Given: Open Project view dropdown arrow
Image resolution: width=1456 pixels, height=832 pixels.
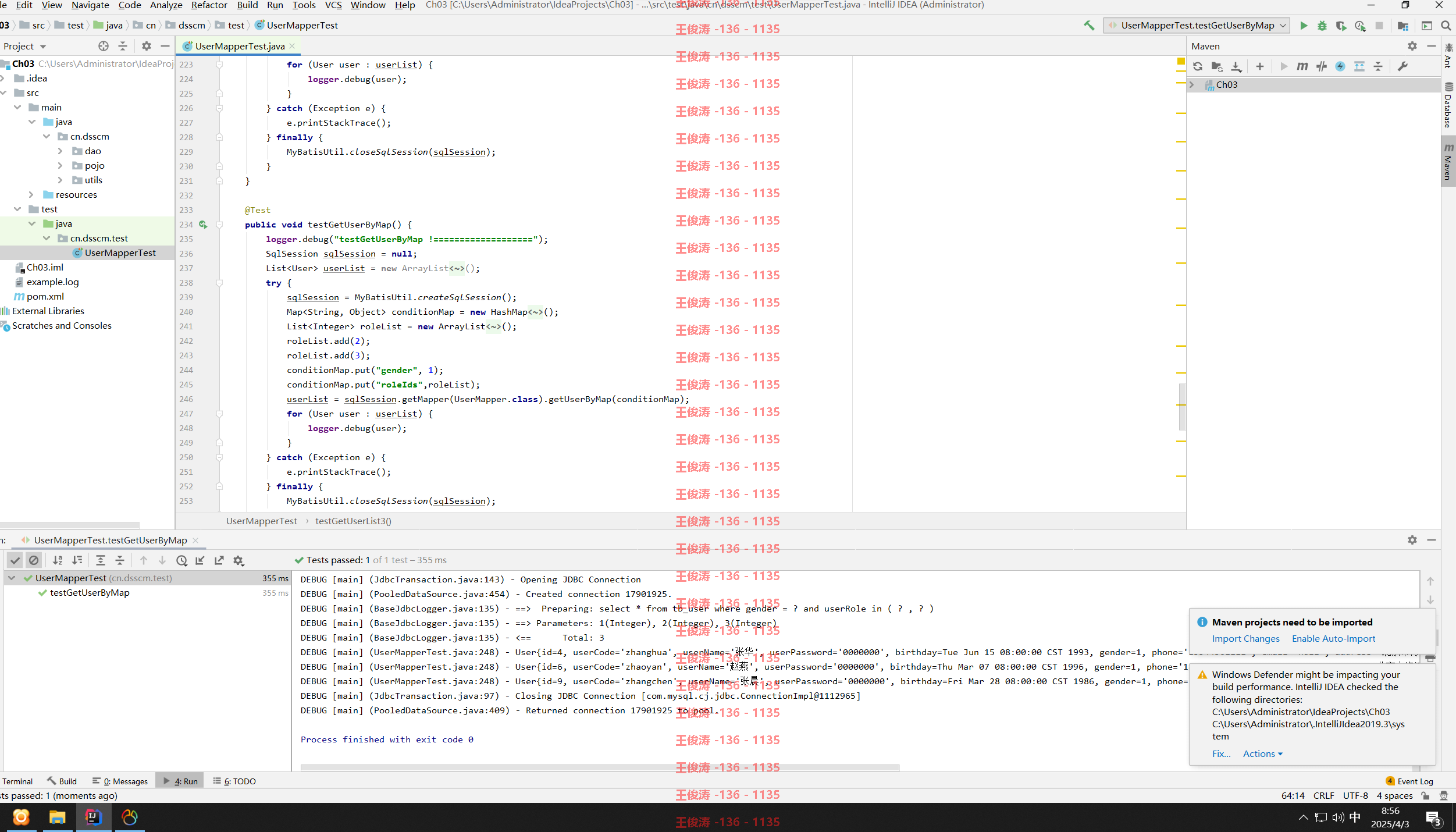Looking at the screenshot, I should (x=43, y=47).
